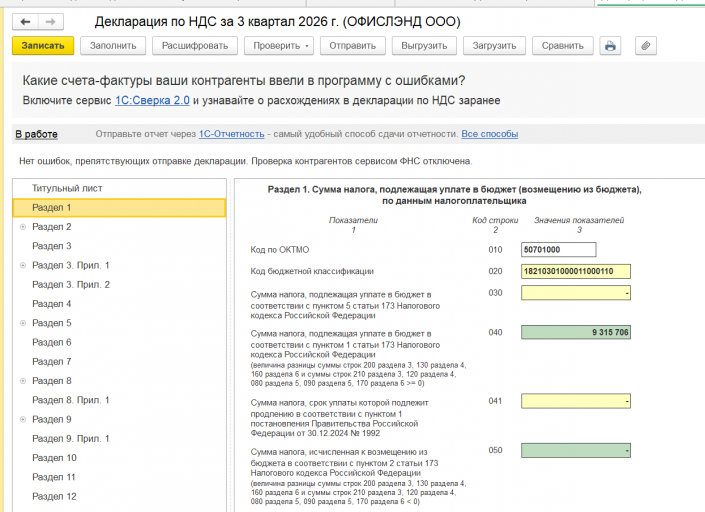Go forward with the right arrow button
Viewport: 705px width, 512px height.
[51, 22]
